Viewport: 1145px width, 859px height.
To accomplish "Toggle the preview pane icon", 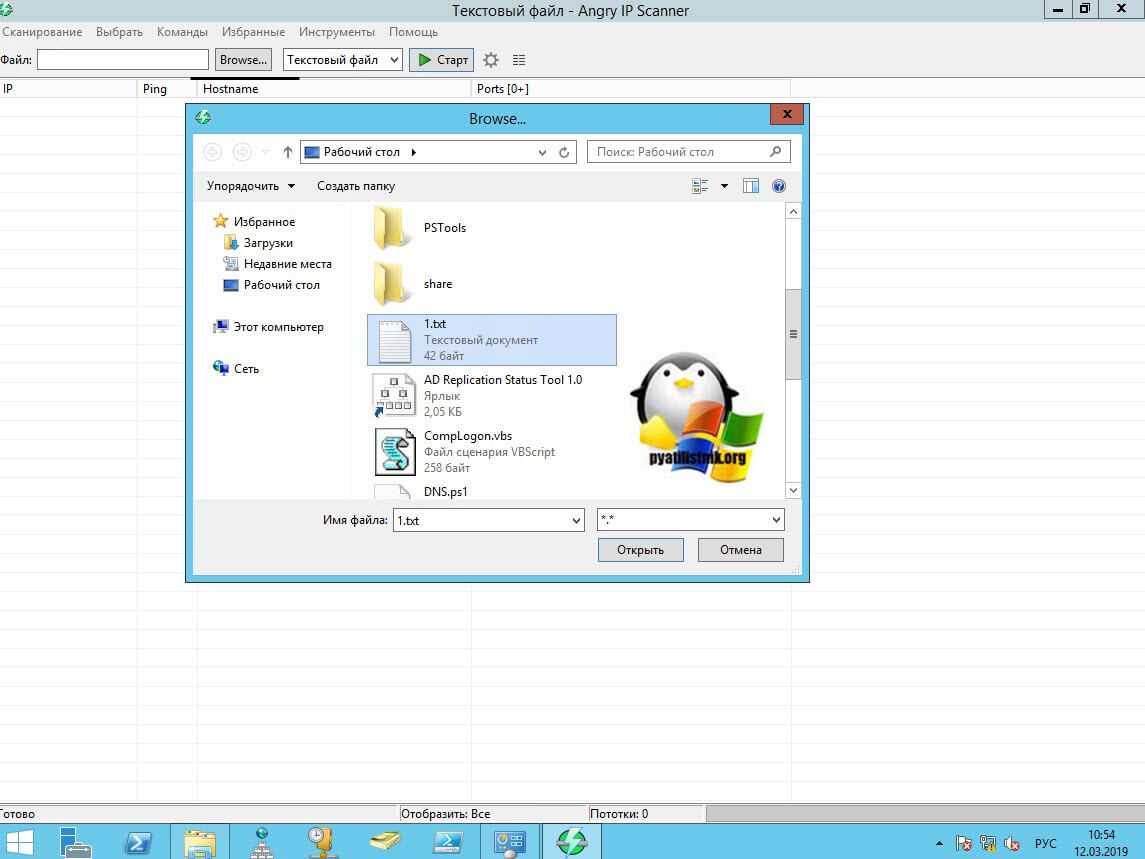I will tap(751, 186).
